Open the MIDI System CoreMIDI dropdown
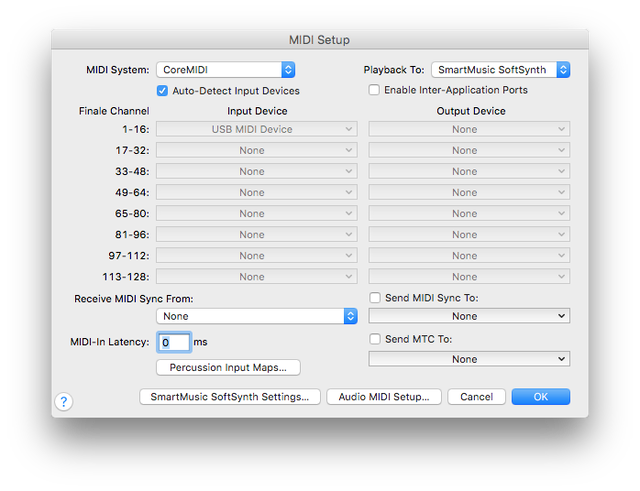The width and height of the screenshot is (640, 491). pos(226,70)
